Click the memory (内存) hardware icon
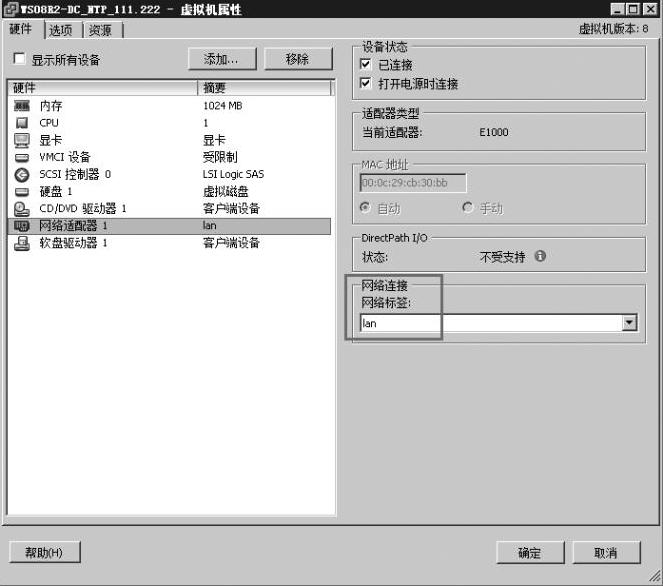This screenshot has height=586, width=663. point(22,106)
